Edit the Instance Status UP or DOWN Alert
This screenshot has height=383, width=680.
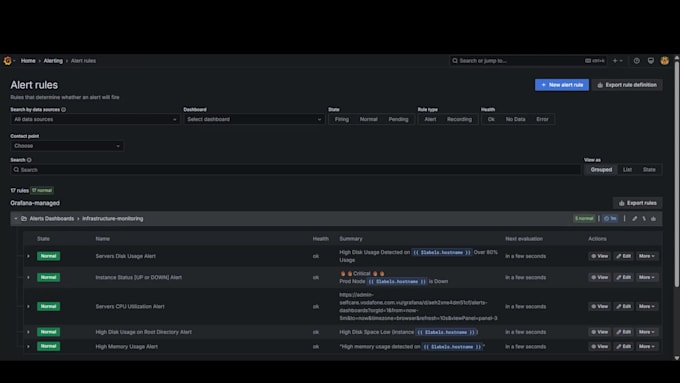[x=624, y=277]
